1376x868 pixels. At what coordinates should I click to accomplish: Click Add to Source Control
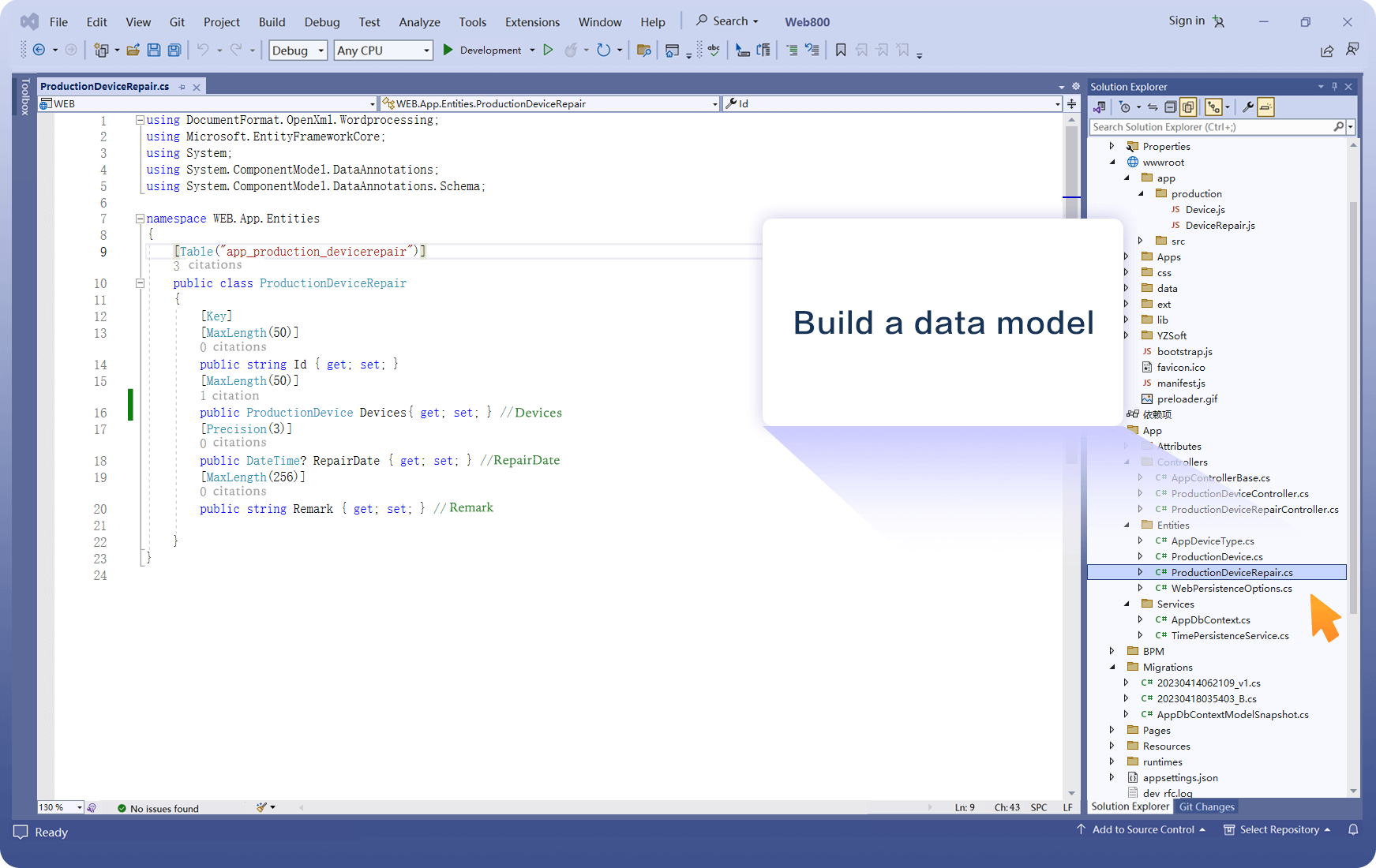click(x=1143, y=829)
